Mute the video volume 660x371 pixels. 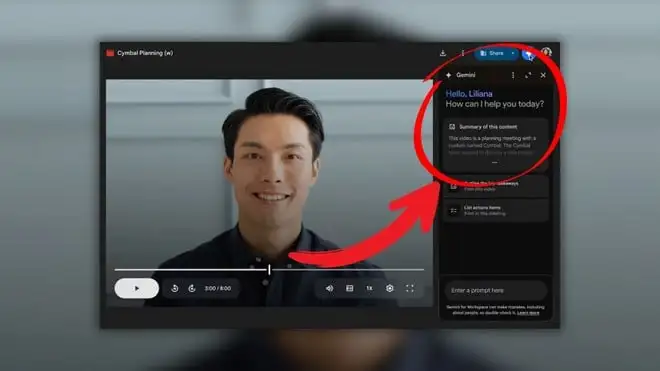pyautogui.click(x=330, y=288)
